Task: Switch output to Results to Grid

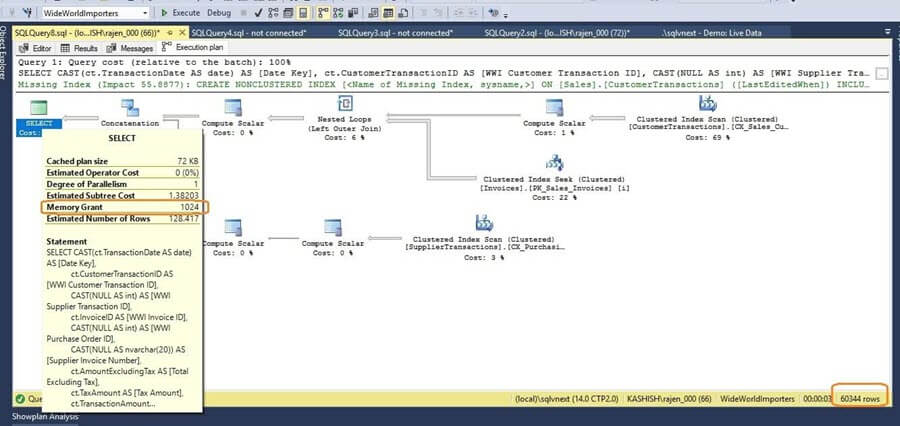Action: coord(388,13)
